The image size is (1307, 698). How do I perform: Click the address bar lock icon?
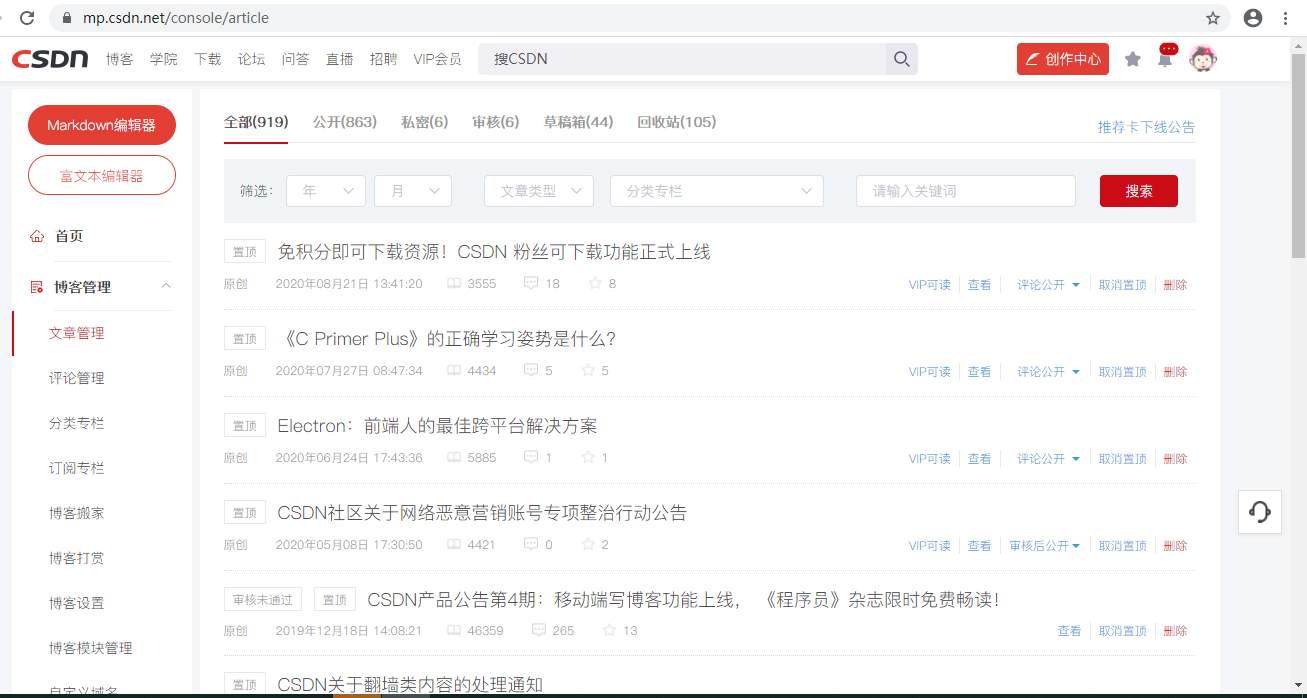pyautogui.click(x=67, y=18)
